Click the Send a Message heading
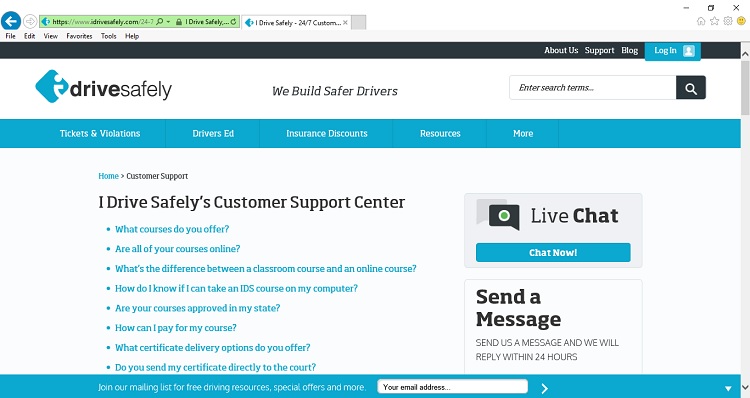The width and height of the screenshot is (750, 398). pos(518,308)
